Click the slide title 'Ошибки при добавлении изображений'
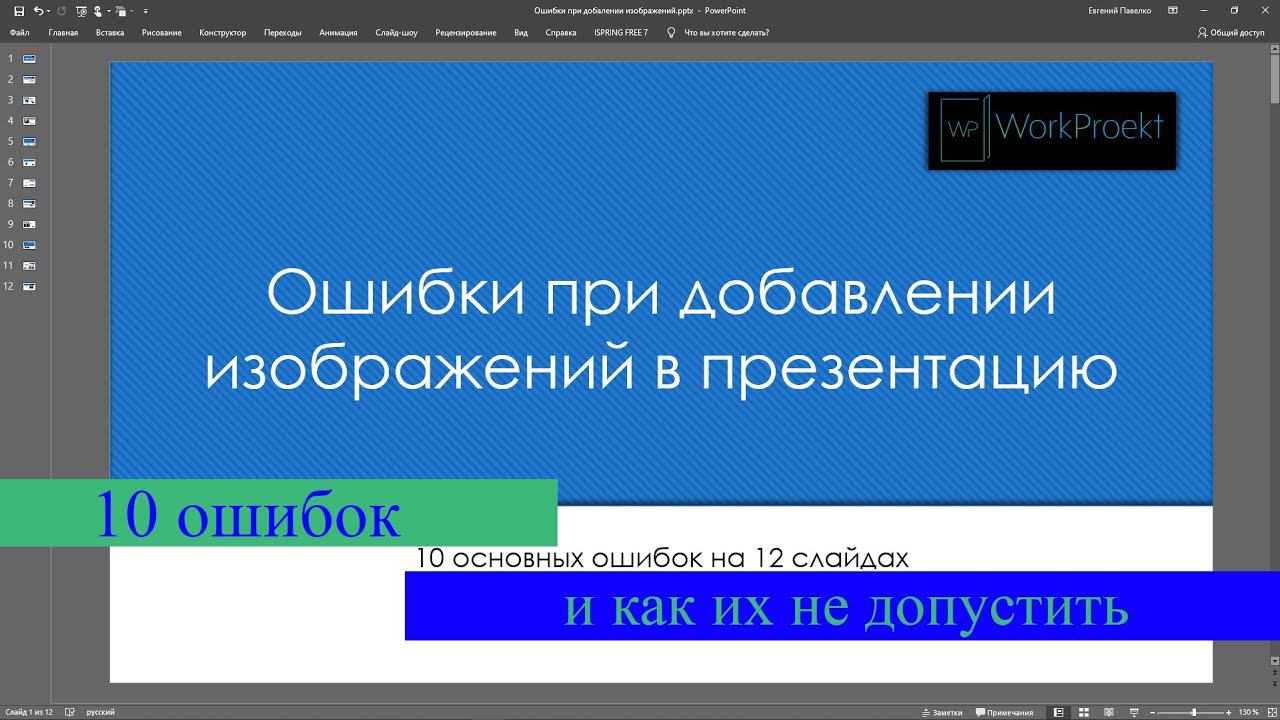The height and width of the screenshot is (720, 1280). point(661,332)
